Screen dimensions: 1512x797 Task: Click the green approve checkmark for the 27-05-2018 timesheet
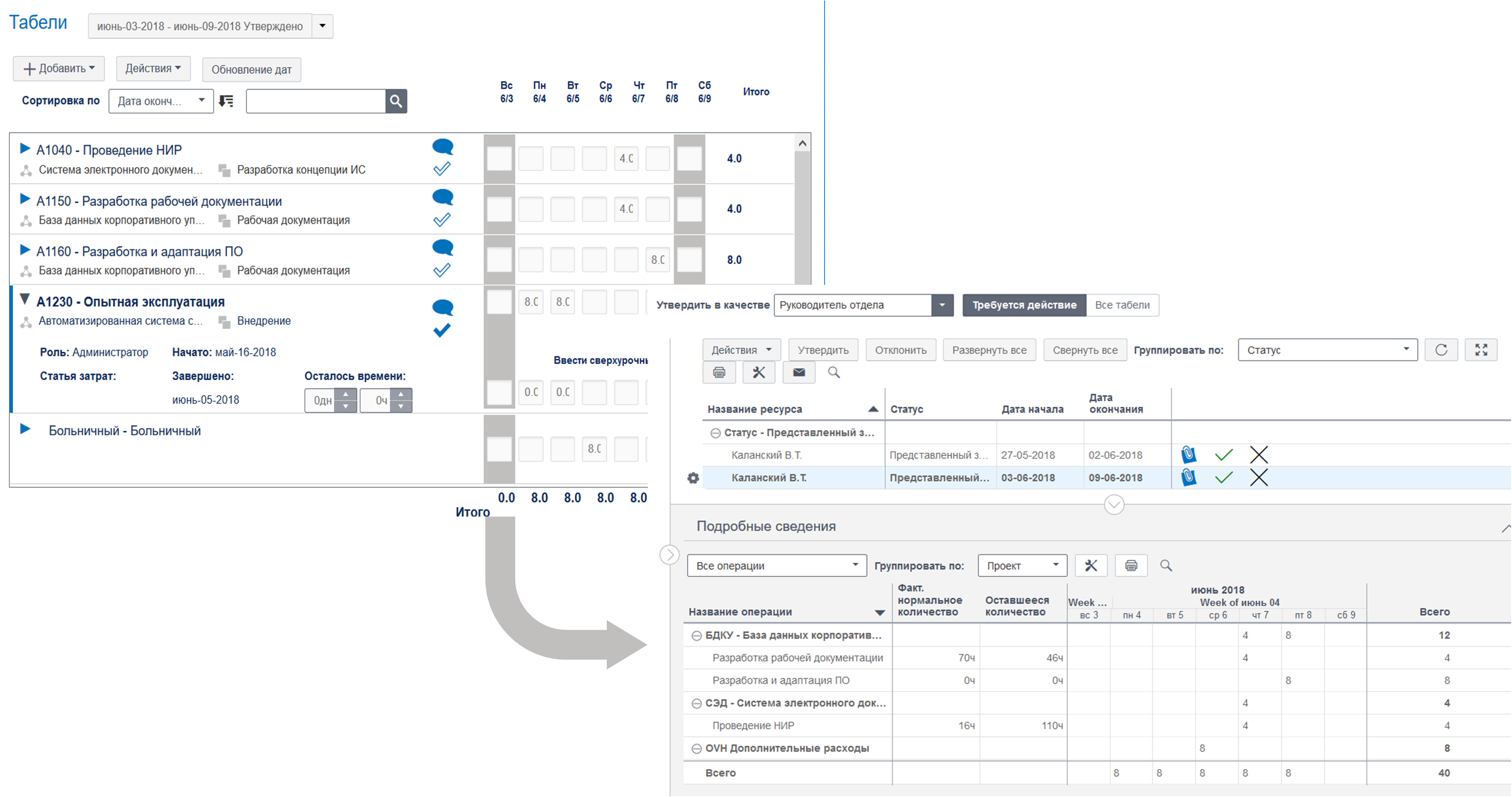point(1224,454)
